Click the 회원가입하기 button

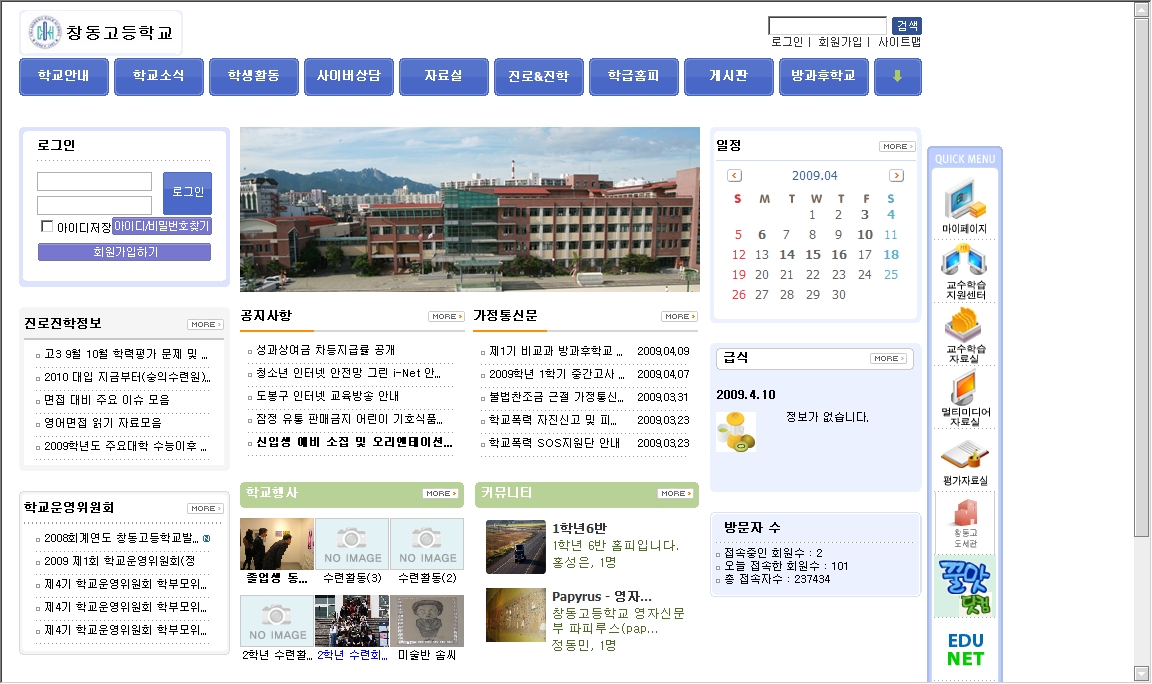tap(124, 252)
